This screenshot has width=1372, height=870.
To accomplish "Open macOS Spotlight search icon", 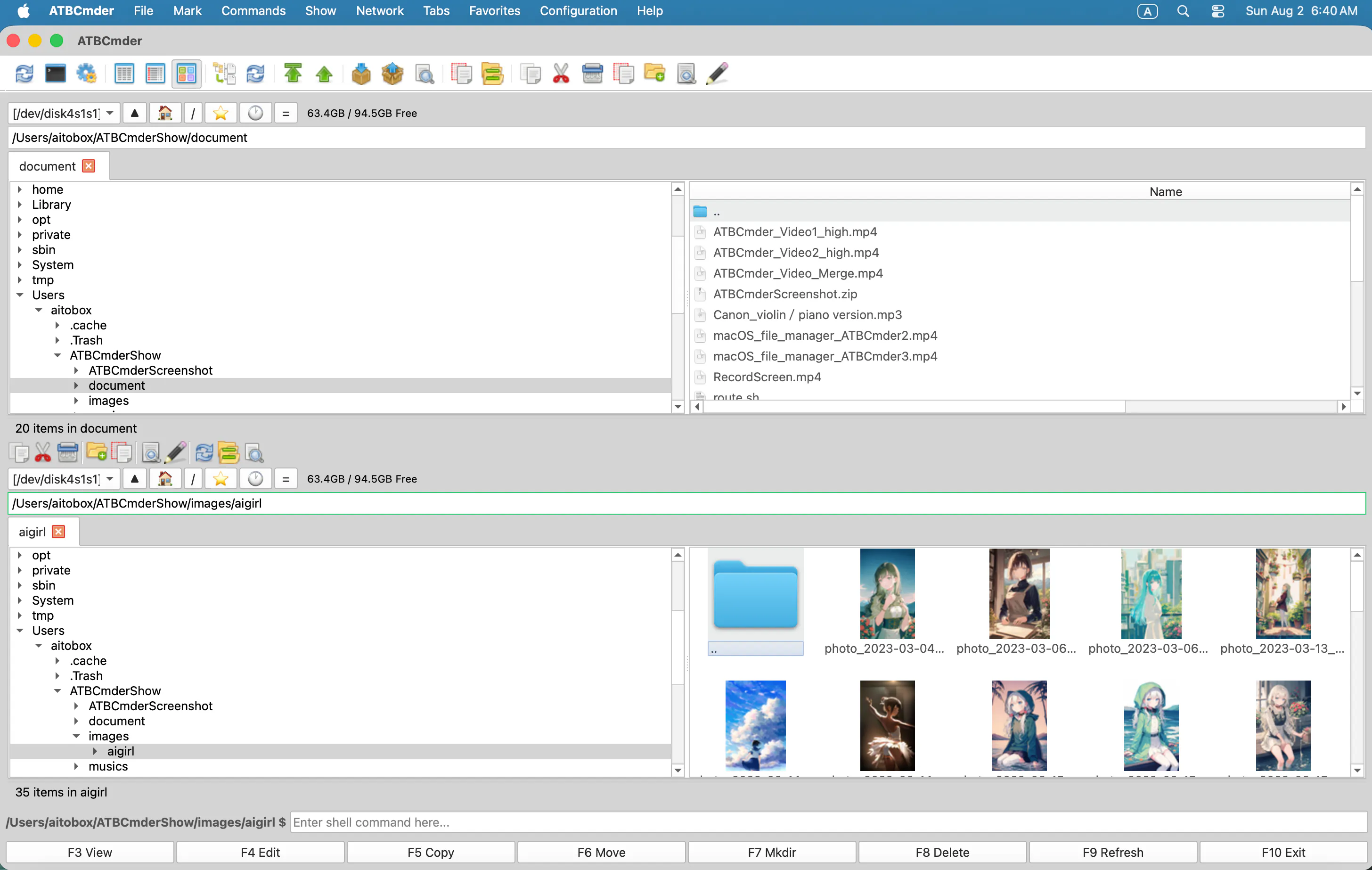I will click(x=1183, y=11).
